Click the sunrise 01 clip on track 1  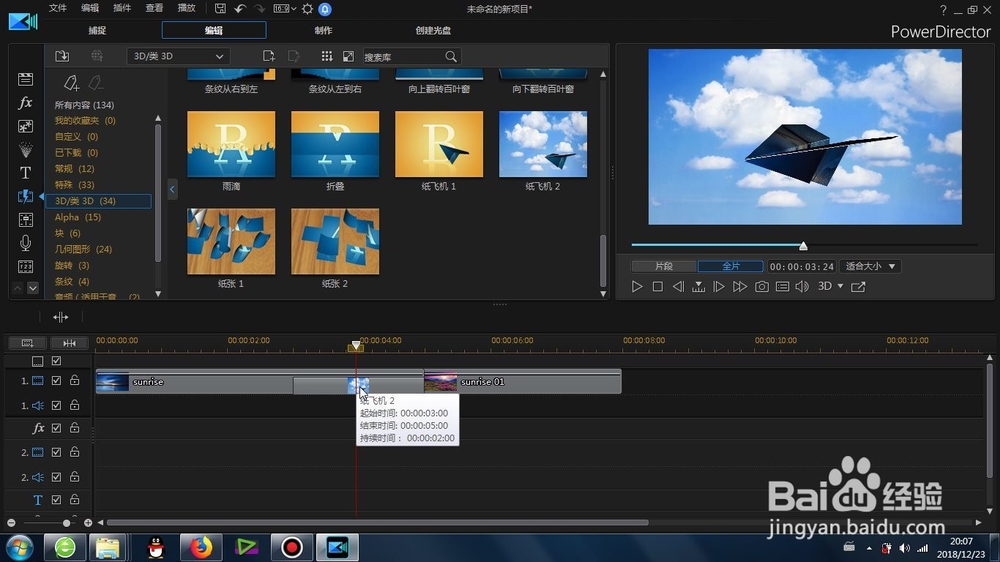[522, 381]
